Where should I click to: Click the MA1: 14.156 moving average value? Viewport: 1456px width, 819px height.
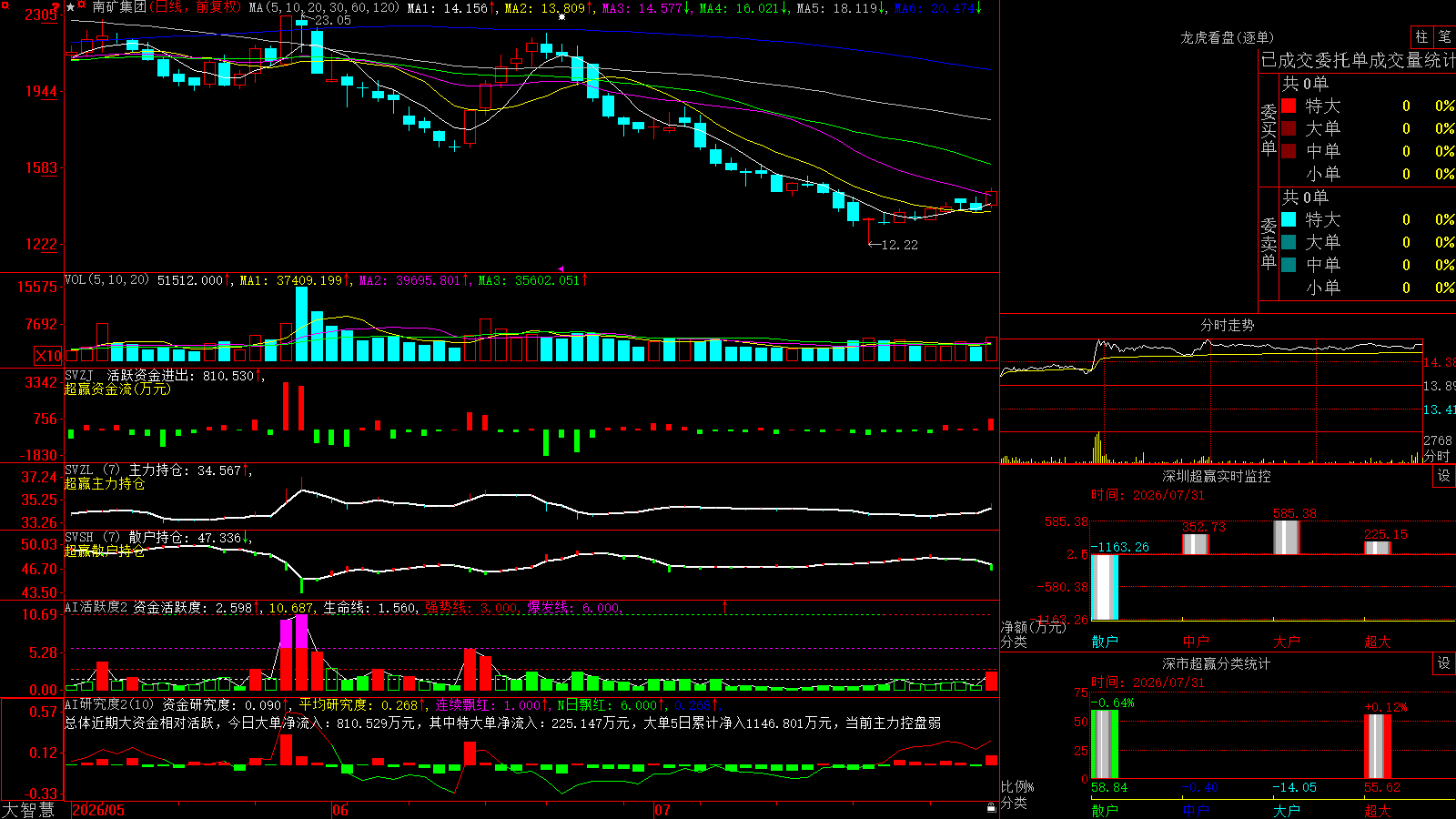tap(451, 7)
